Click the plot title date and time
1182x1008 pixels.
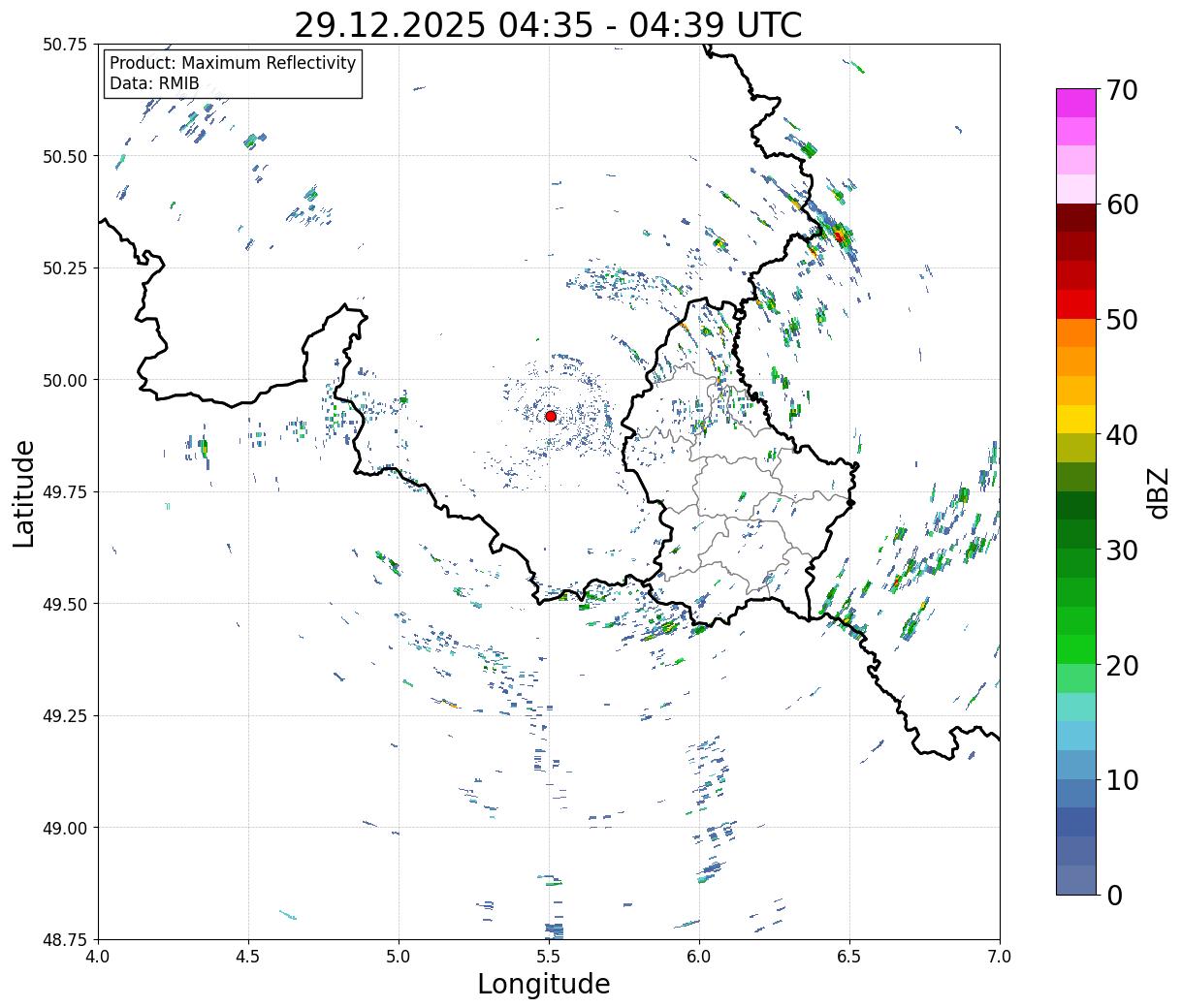548,25
